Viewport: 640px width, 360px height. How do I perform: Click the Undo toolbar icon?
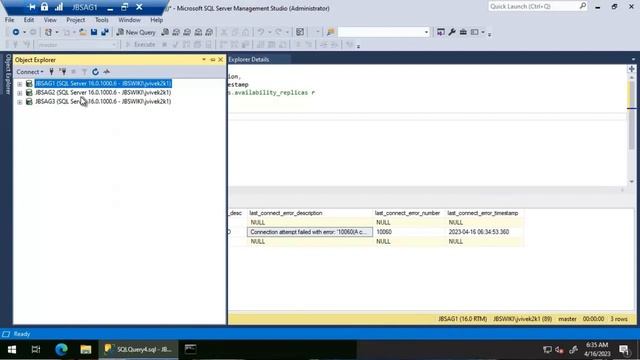[x=261, y=32]
